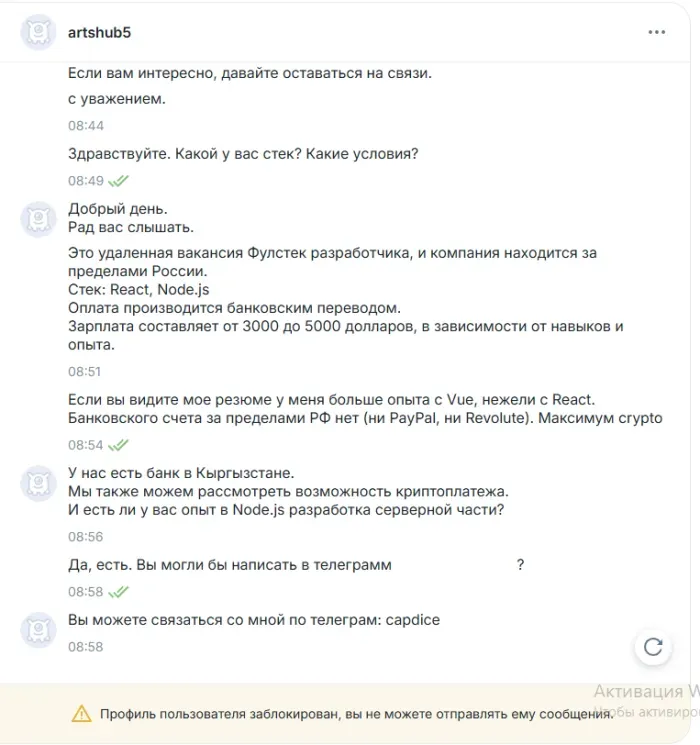Click the 08:51 message timestamp
This screenshot has width=700, height=745.
tap(85, 372)
